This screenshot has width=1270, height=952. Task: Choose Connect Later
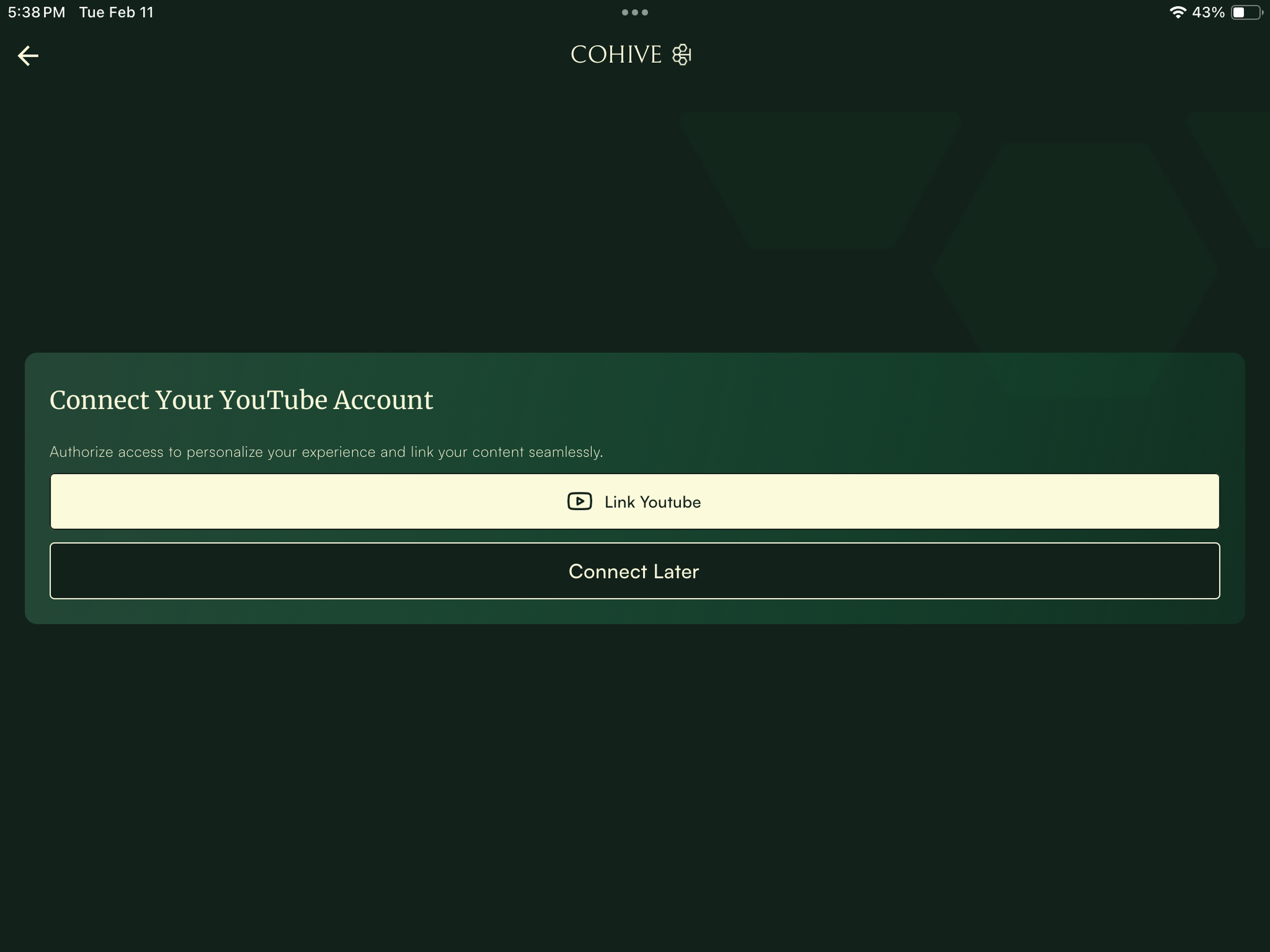pyautogui.click(x=635, y=571)
